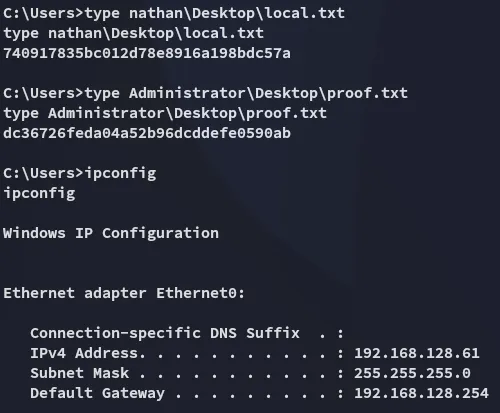The image size is (500, 413).
Task: Click the 'Windows IP Configuration' heading
Action: (111, 233)
